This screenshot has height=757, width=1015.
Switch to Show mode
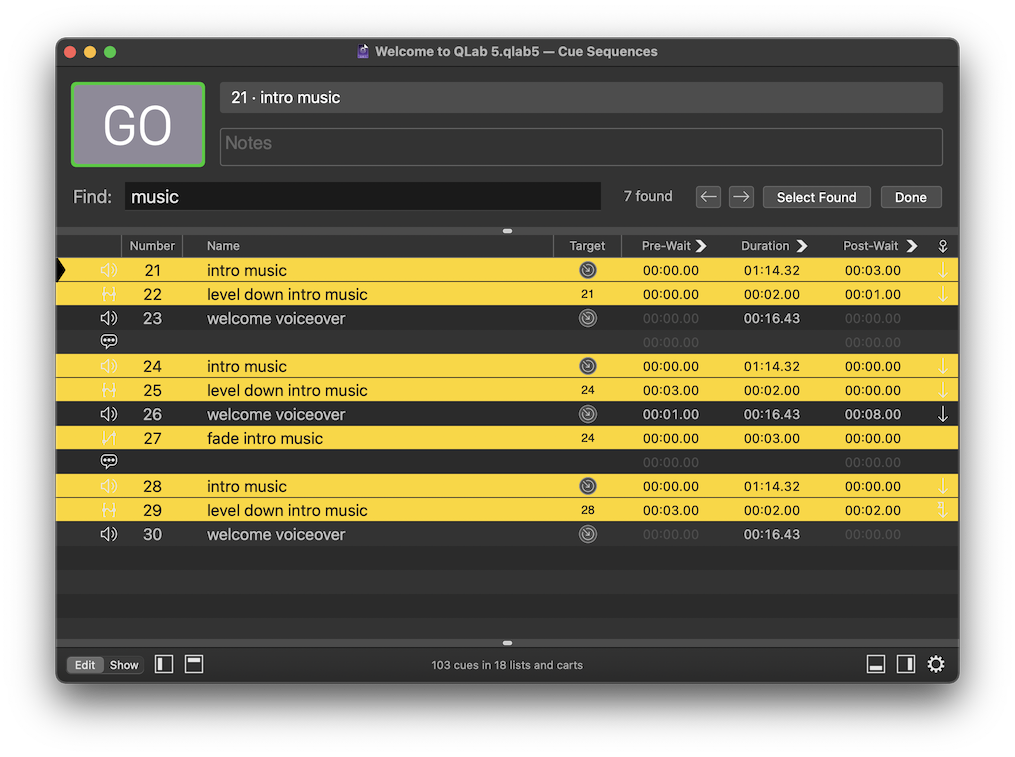pyautogui.click(x=124, y=665)
